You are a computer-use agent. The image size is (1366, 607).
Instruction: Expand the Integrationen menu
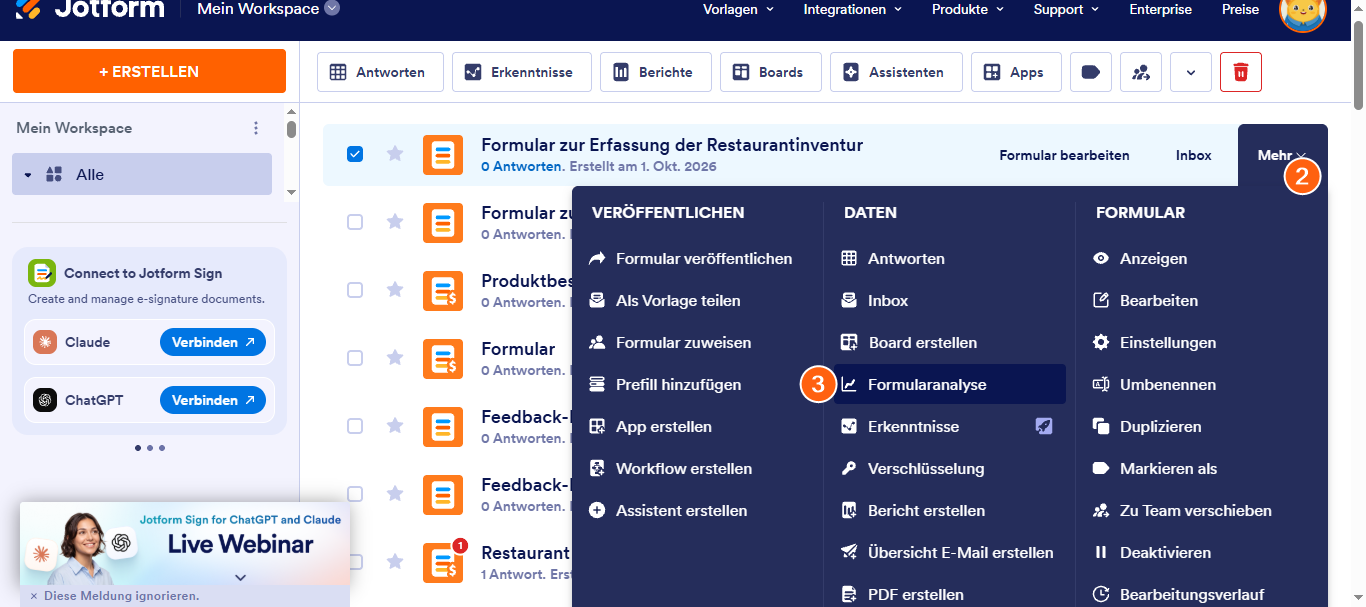[x=853, y=9]
